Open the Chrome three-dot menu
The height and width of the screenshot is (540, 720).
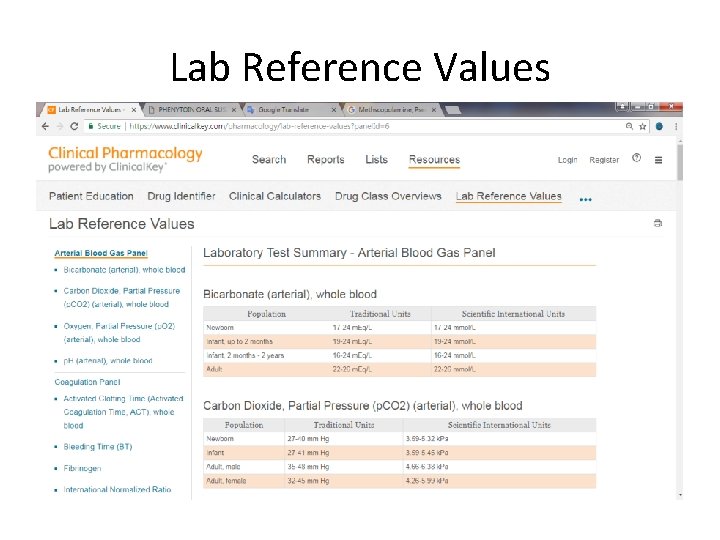[676, 126]
